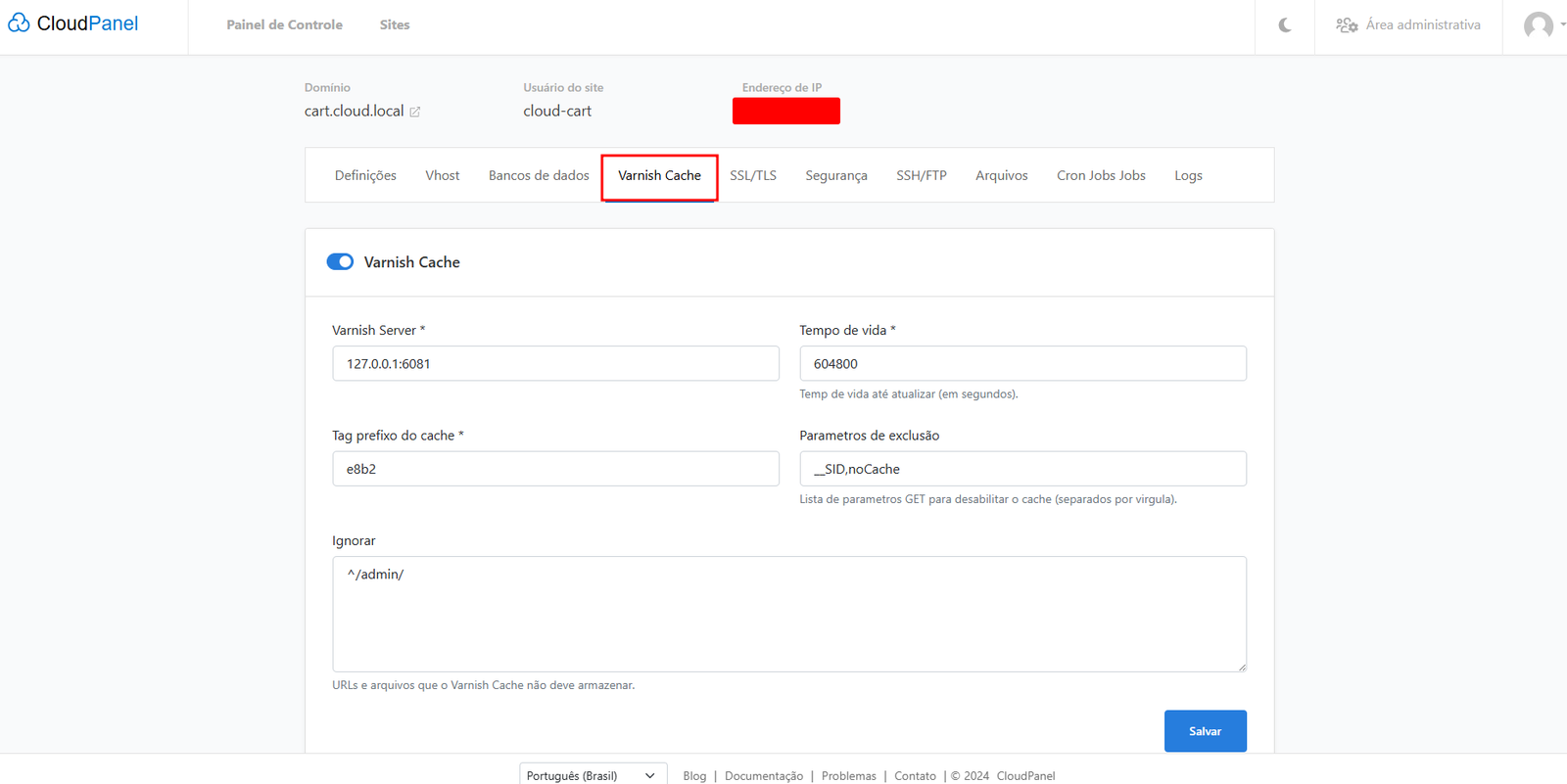Switch to the Vhost tab
The width and height of the screenshot is (1567, 784).
click(442, 176)
